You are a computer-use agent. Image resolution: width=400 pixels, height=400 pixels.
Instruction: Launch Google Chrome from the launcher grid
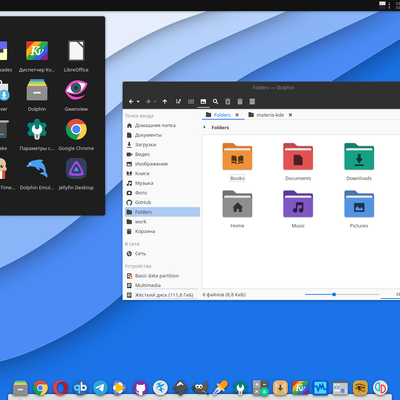tap(76, 135)
